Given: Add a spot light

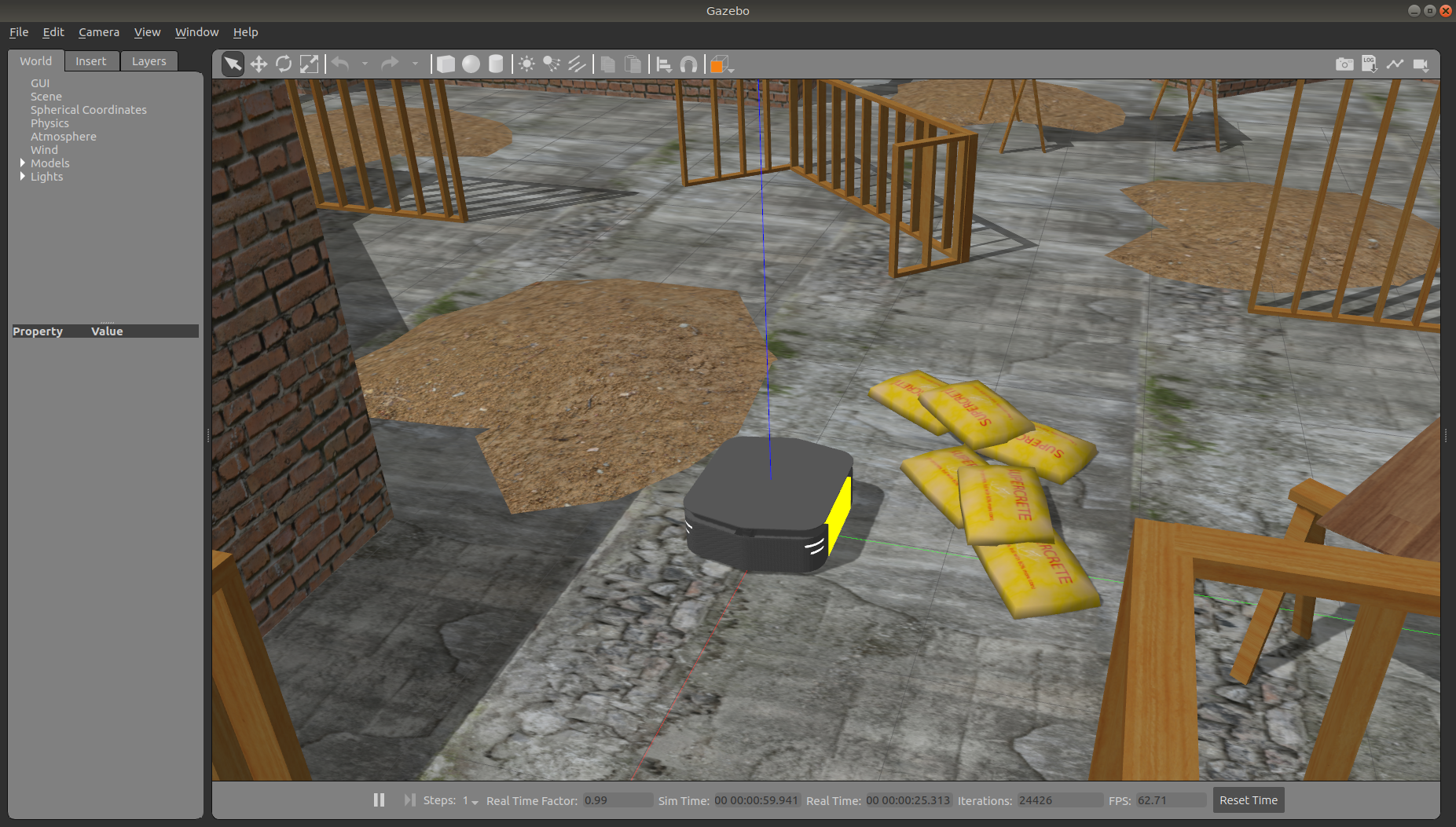Looking at the screenshot, I should coord(552,64).
